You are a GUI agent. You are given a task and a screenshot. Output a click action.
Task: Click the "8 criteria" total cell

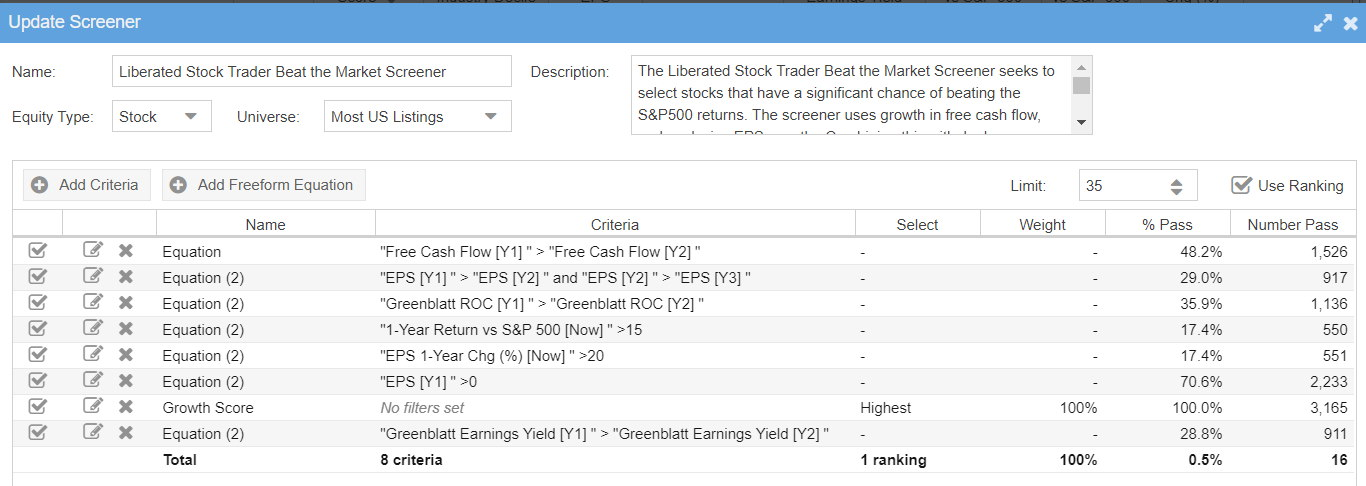click(x=411, y=460)
